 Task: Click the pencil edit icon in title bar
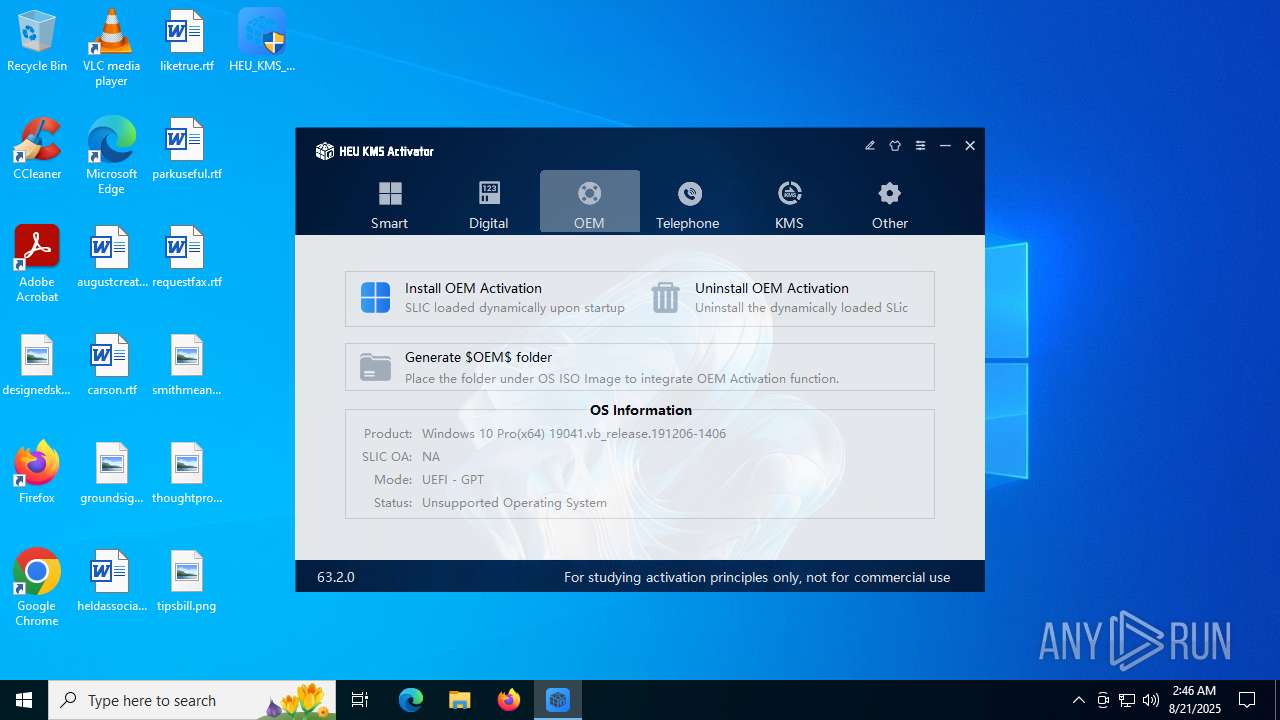[x=870, y=146]
